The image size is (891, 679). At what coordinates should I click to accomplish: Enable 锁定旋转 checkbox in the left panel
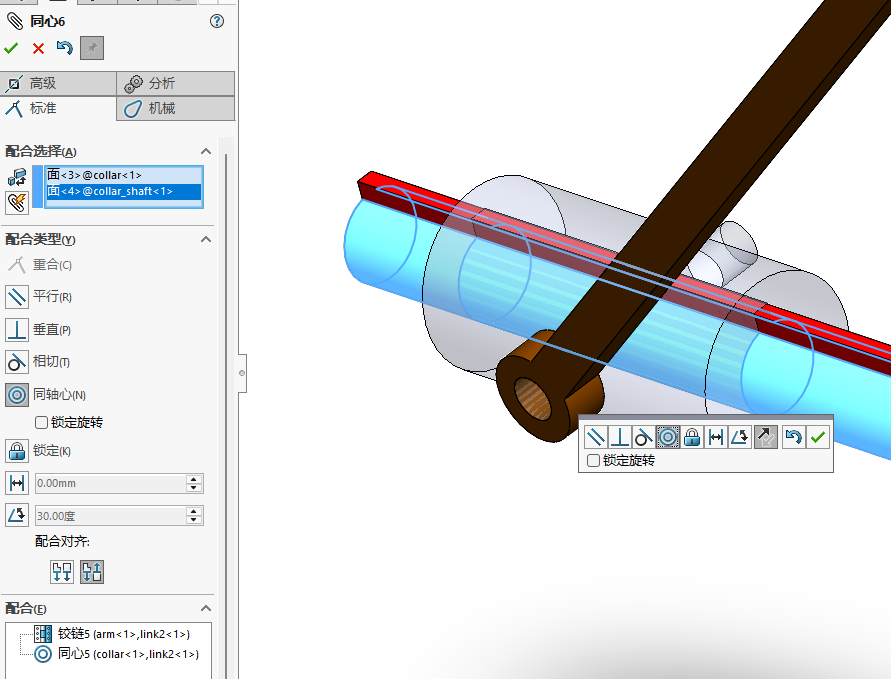[x=42, y=422]
